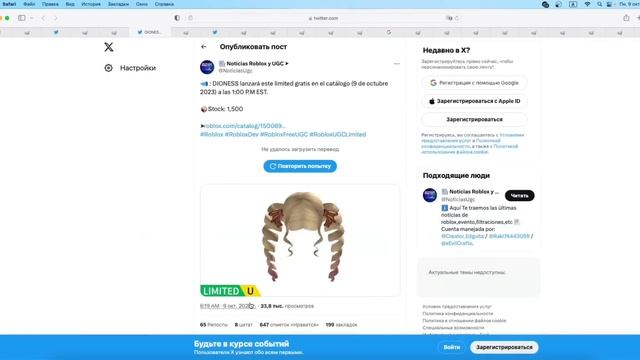This screenshot has height=360, width=640.
Task: Click the Wi-Fi icon in the menu bar
Action: point(587,4)
